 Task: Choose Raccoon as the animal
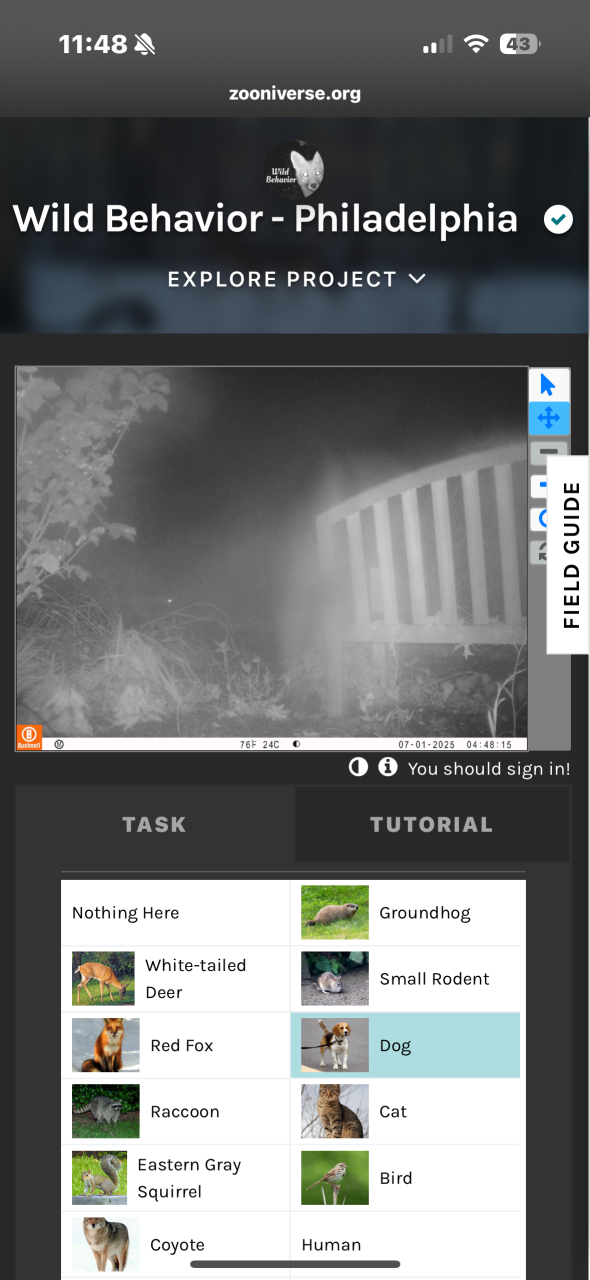pyautogui.click(x=176, y=1111)
